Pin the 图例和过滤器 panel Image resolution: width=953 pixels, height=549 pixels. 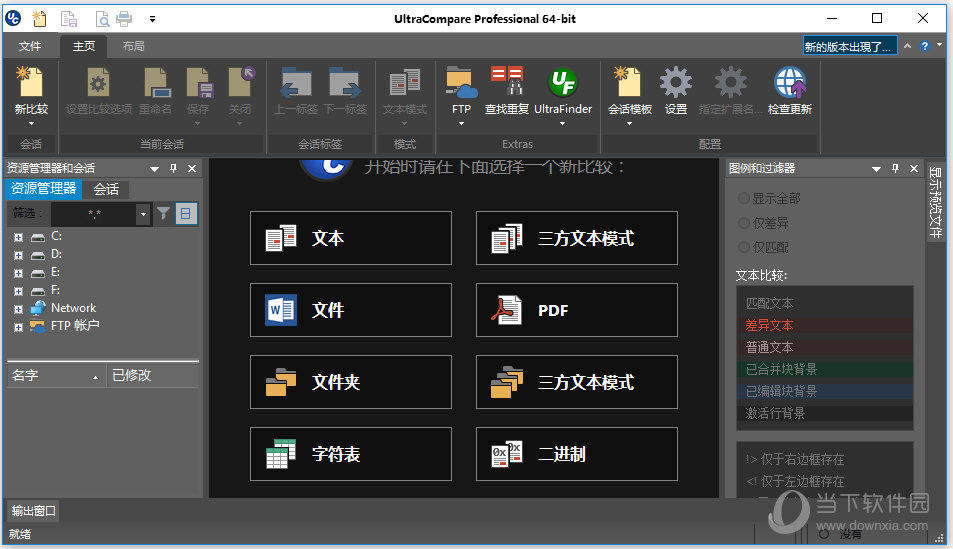click(x=895, y=168)
